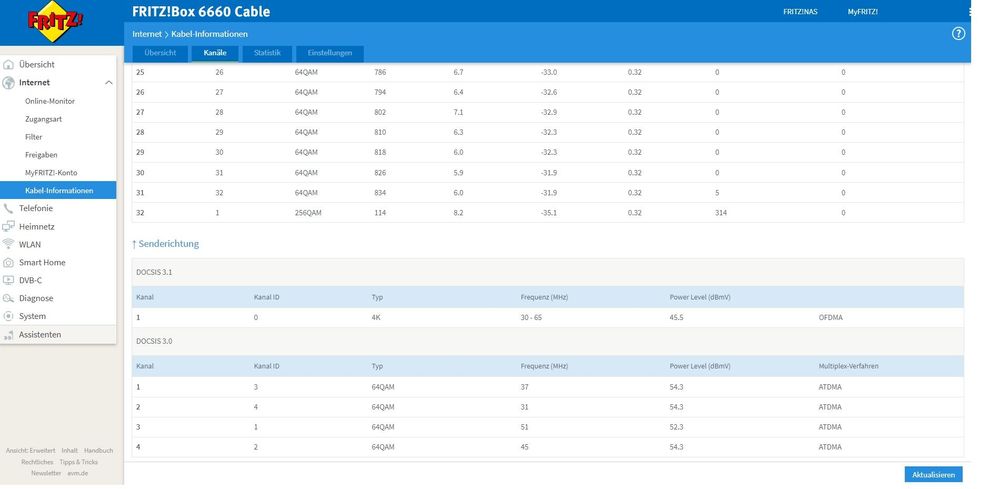Image resolution: width=999 pixels, height=489 pixels.
Task: Open the MyFRITZ! header link
Action: (863, 11)
